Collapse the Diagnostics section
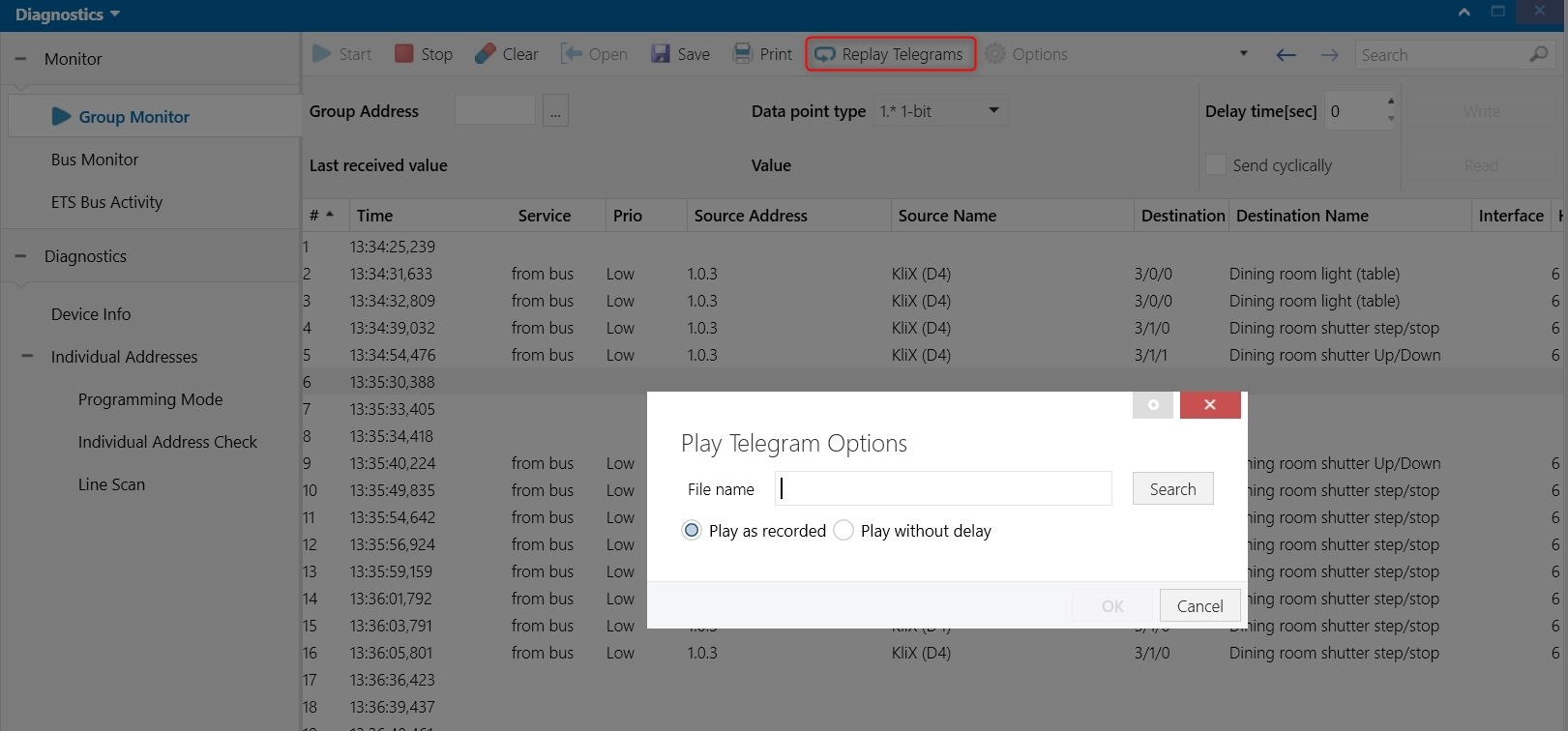 click(x=20, y=256)
